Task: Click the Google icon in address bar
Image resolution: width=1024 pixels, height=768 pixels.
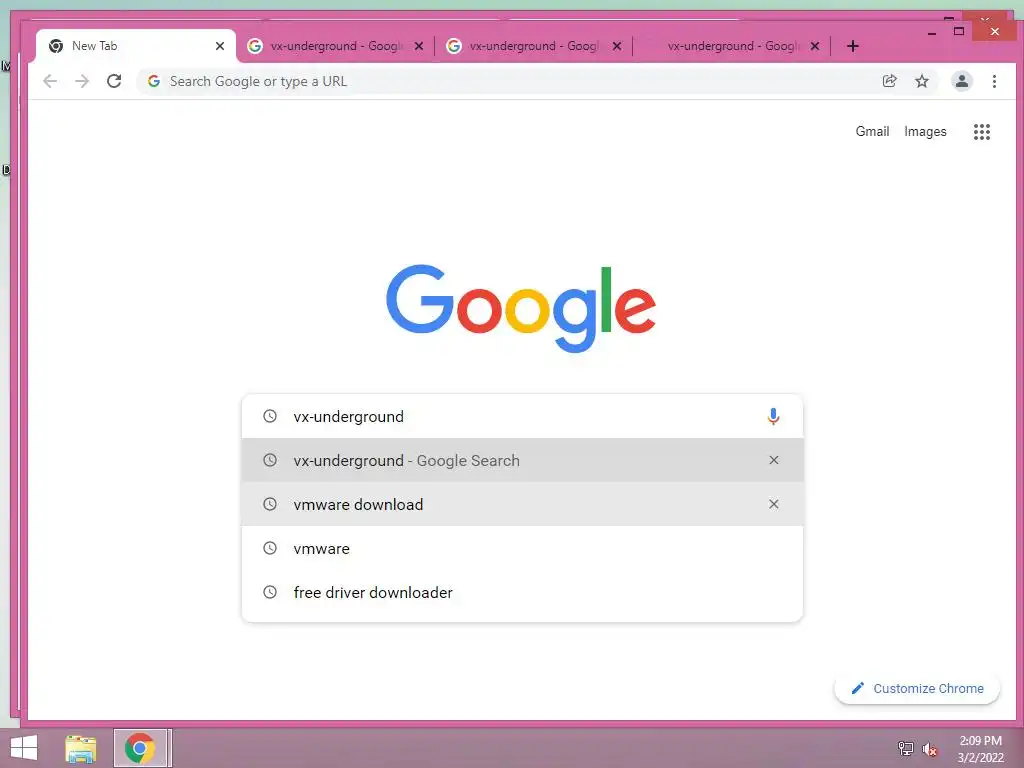Action: [x=154, y=81]
